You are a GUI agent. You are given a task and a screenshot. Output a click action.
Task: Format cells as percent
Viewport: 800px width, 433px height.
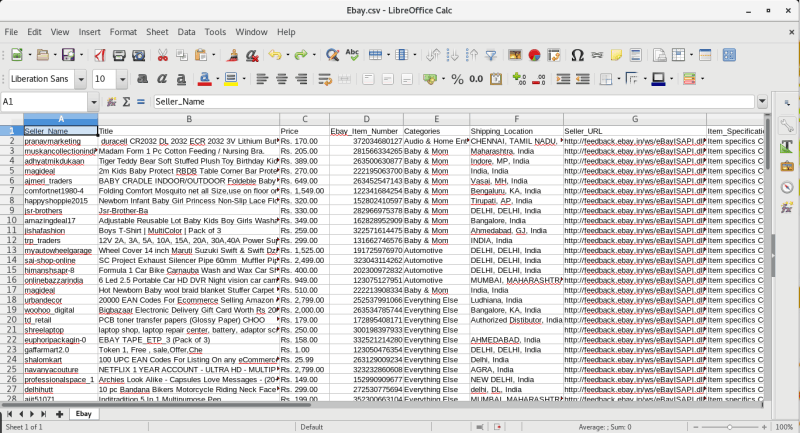click(457, 78)
